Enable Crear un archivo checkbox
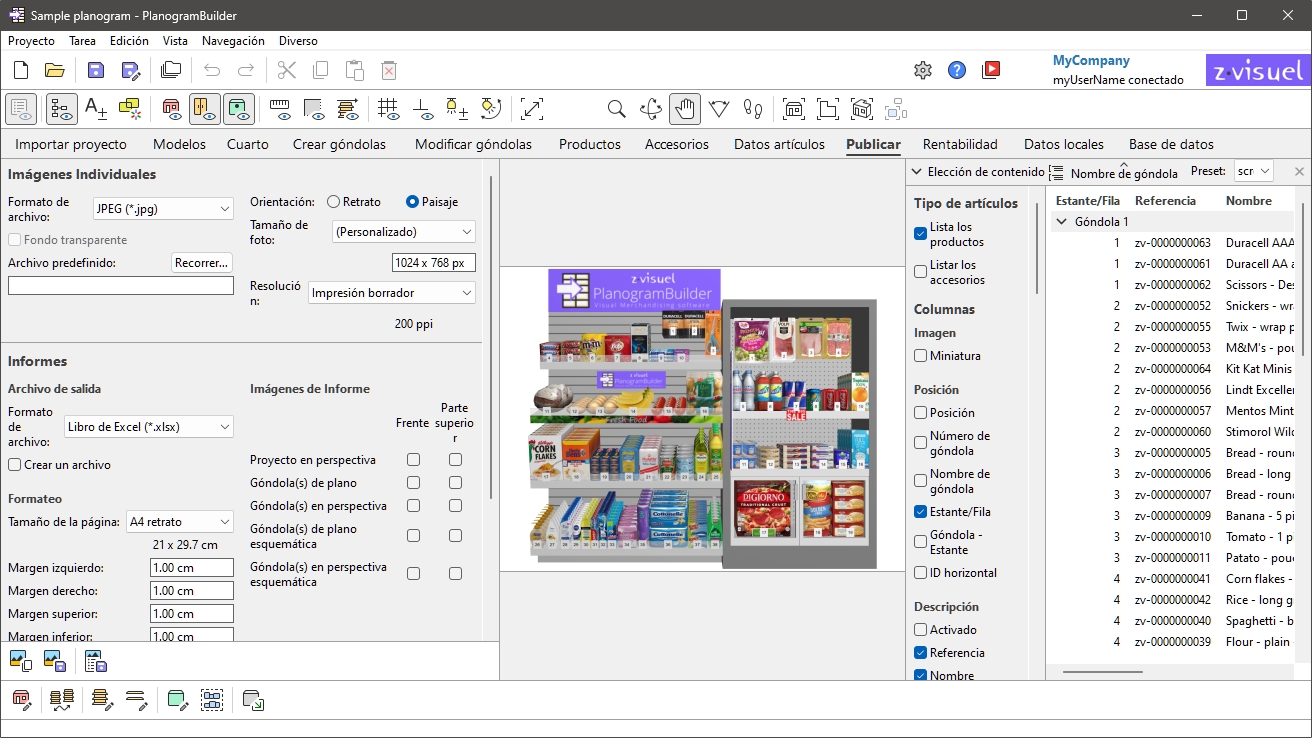This screenshot has width=1312, height=738. (15, 465)
